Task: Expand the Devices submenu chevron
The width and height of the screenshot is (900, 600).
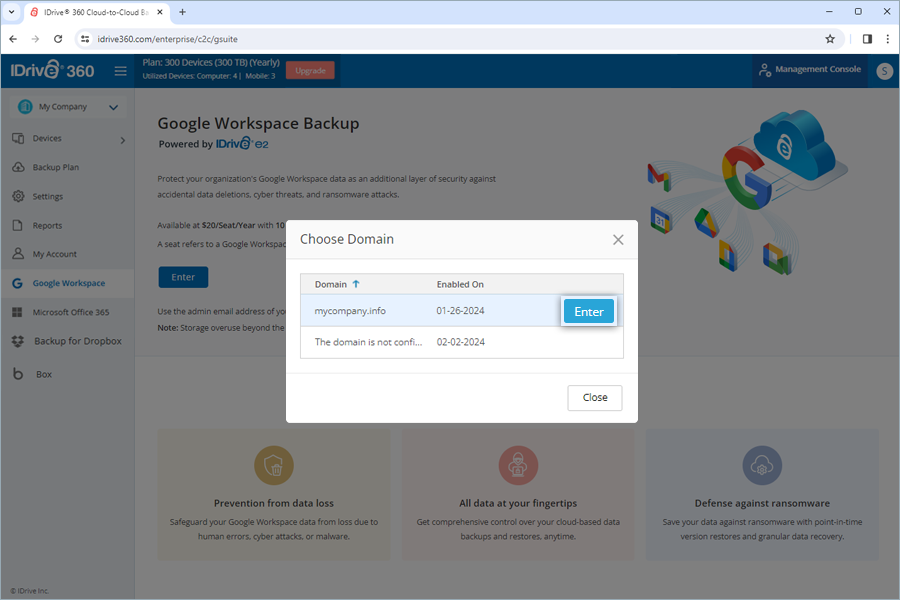Action: tap(122, 140)
